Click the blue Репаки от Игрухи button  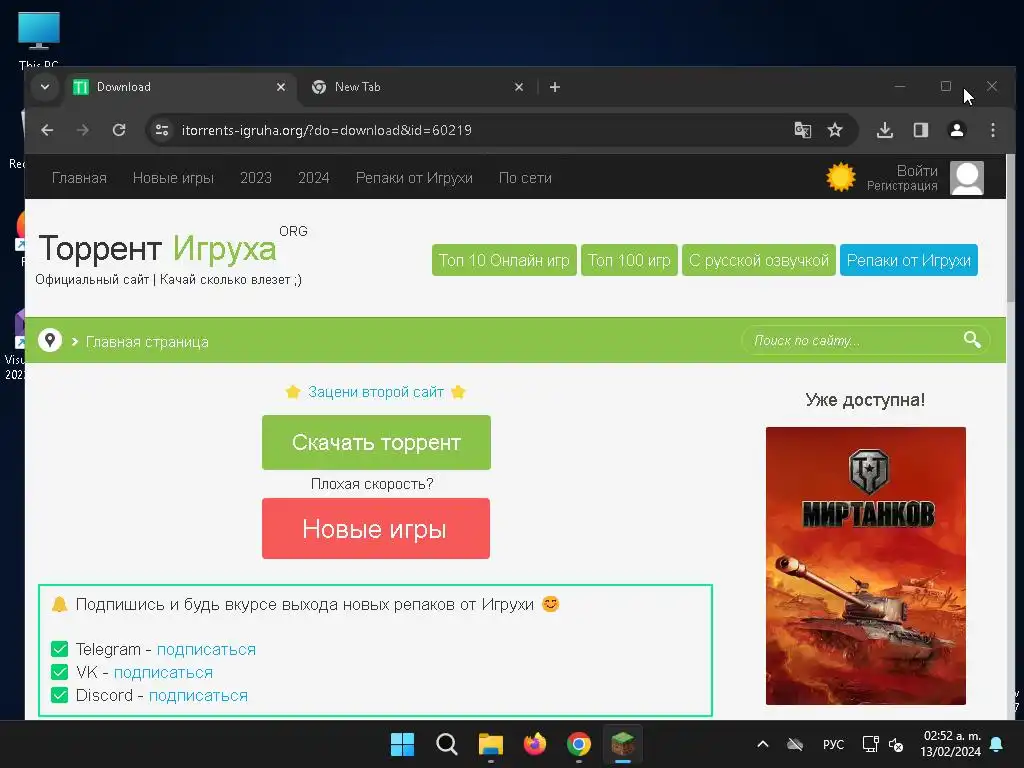tap(908, 260)
